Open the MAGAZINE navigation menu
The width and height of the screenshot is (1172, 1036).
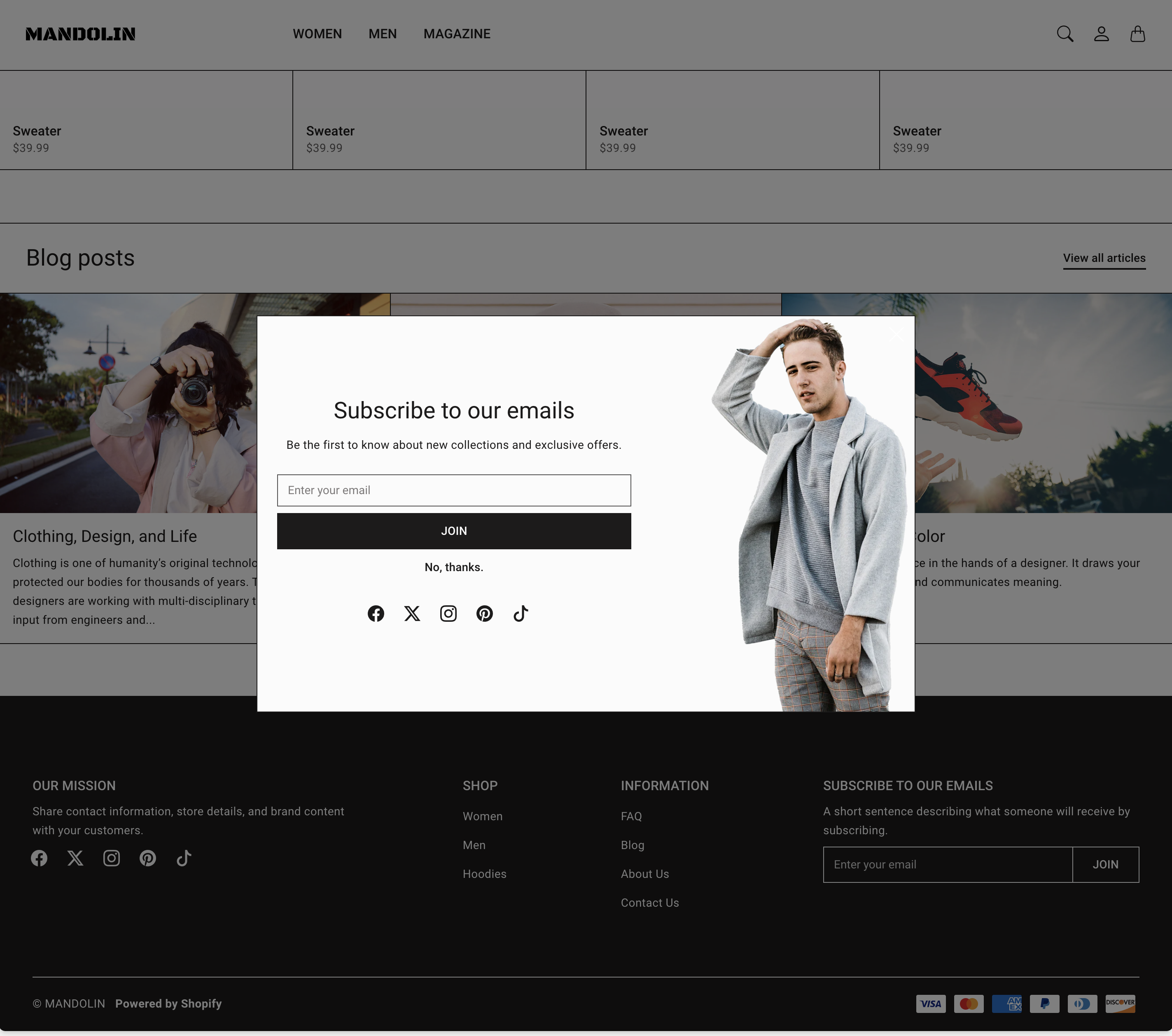(457, 34)
